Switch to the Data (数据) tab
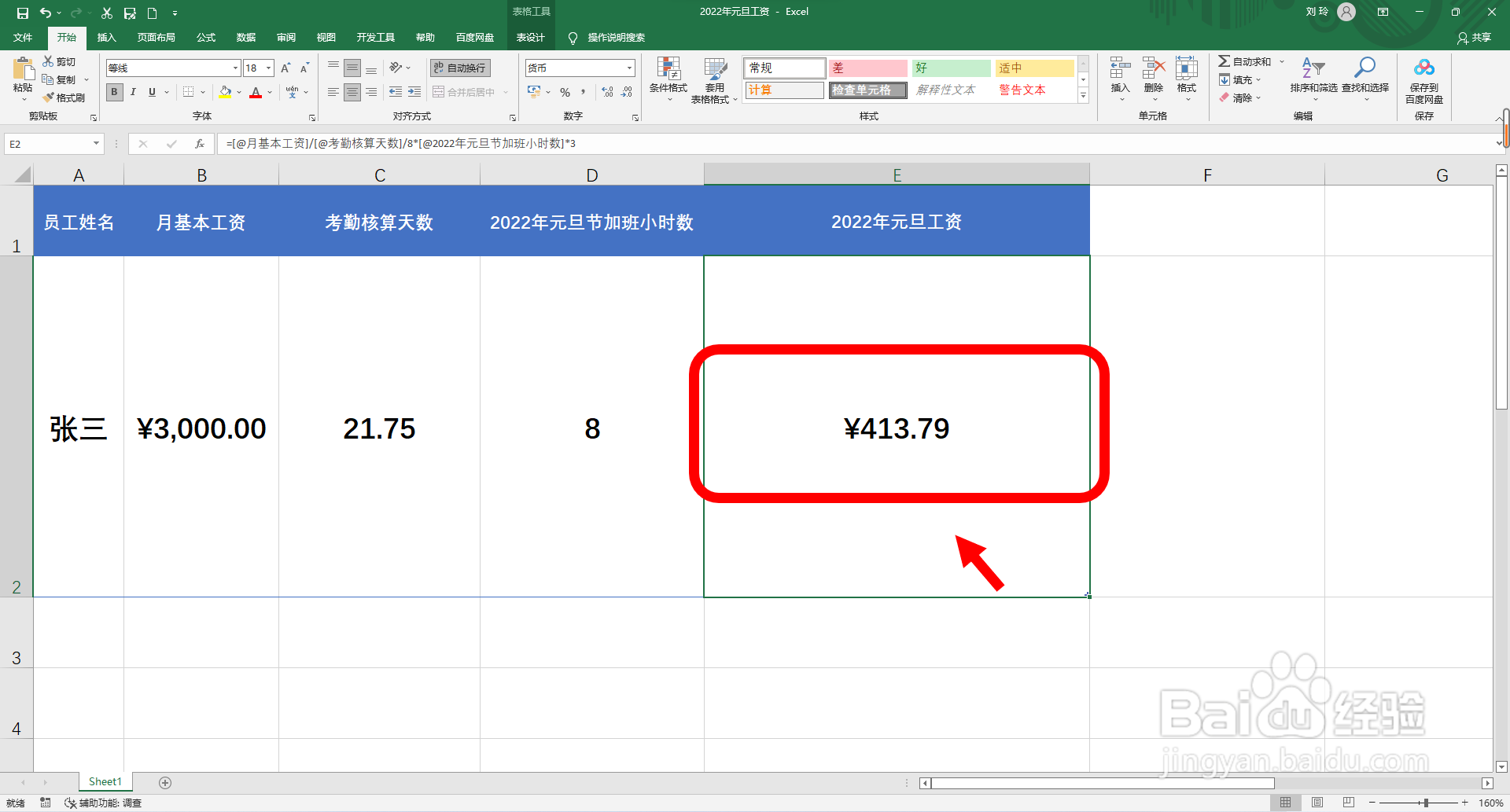 (246, 38)
